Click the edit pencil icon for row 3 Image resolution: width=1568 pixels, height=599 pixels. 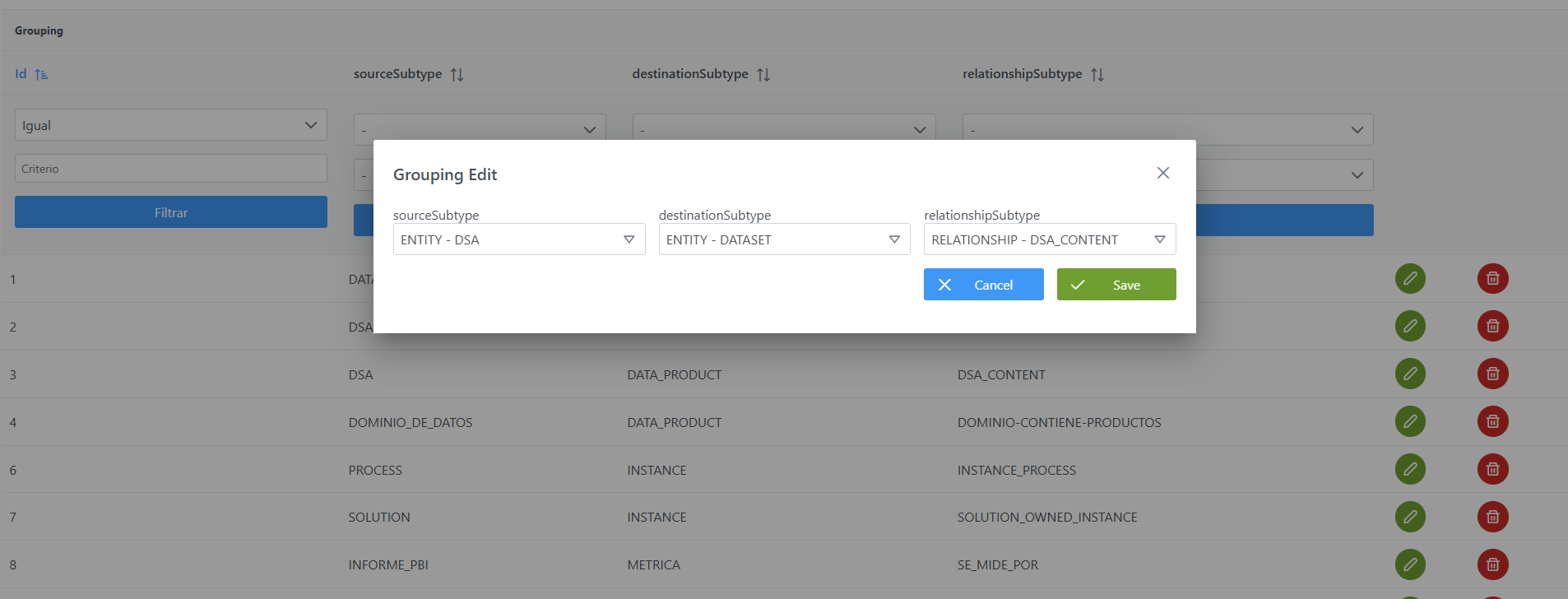coord(1410,374)
